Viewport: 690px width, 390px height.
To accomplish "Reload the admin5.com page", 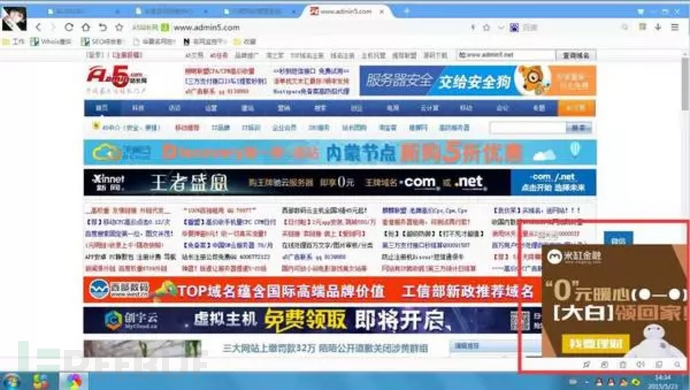I will pos(69,27).
